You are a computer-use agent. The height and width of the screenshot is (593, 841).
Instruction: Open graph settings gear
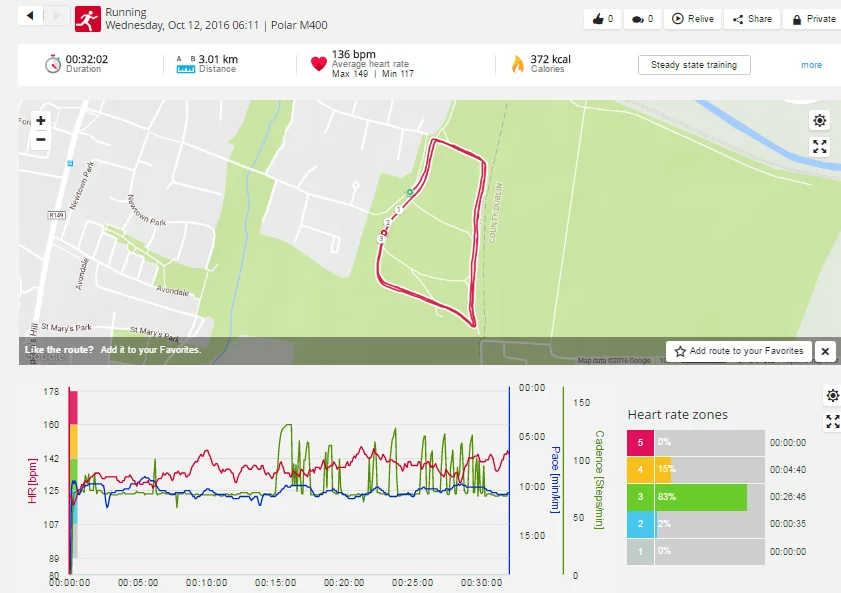coord(832,396)
